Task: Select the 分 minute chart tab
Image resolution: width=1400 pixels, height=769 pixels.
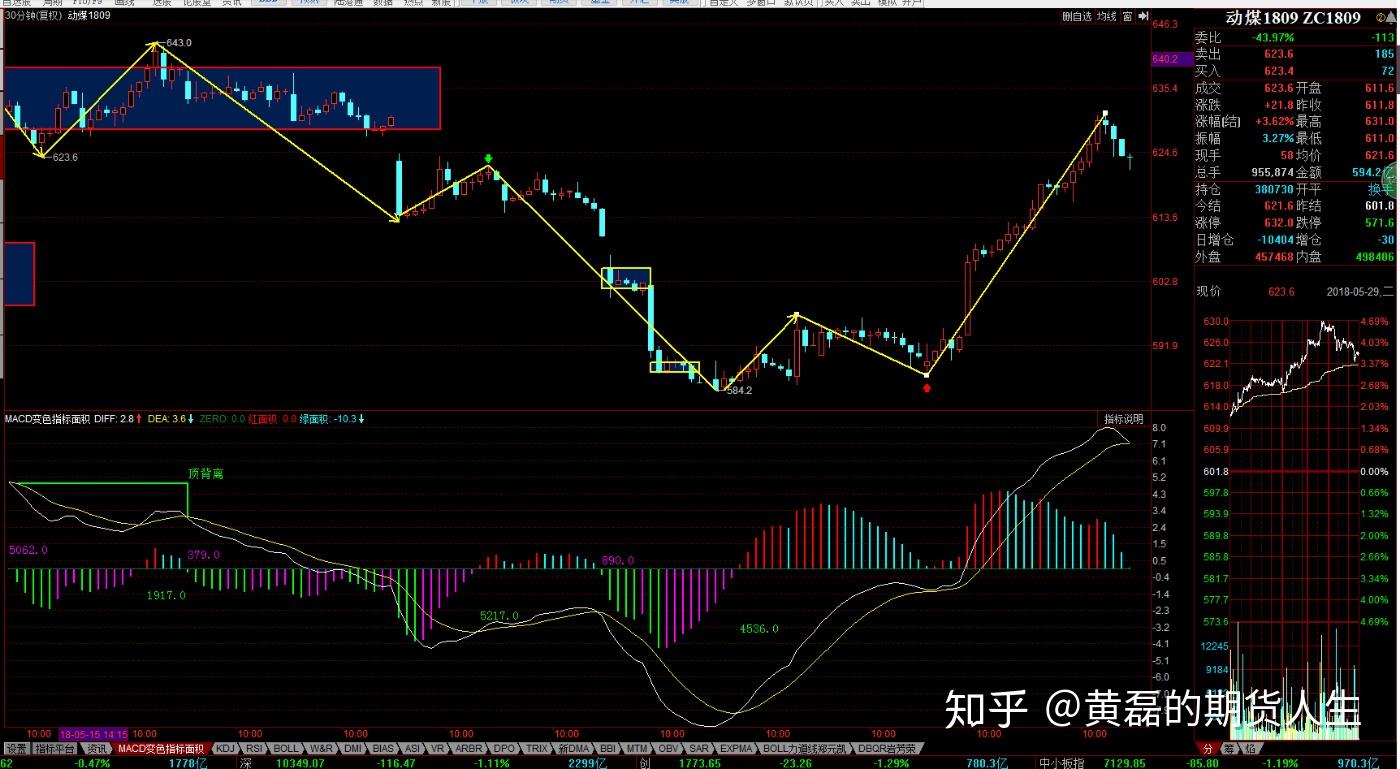Action: 1206,748
